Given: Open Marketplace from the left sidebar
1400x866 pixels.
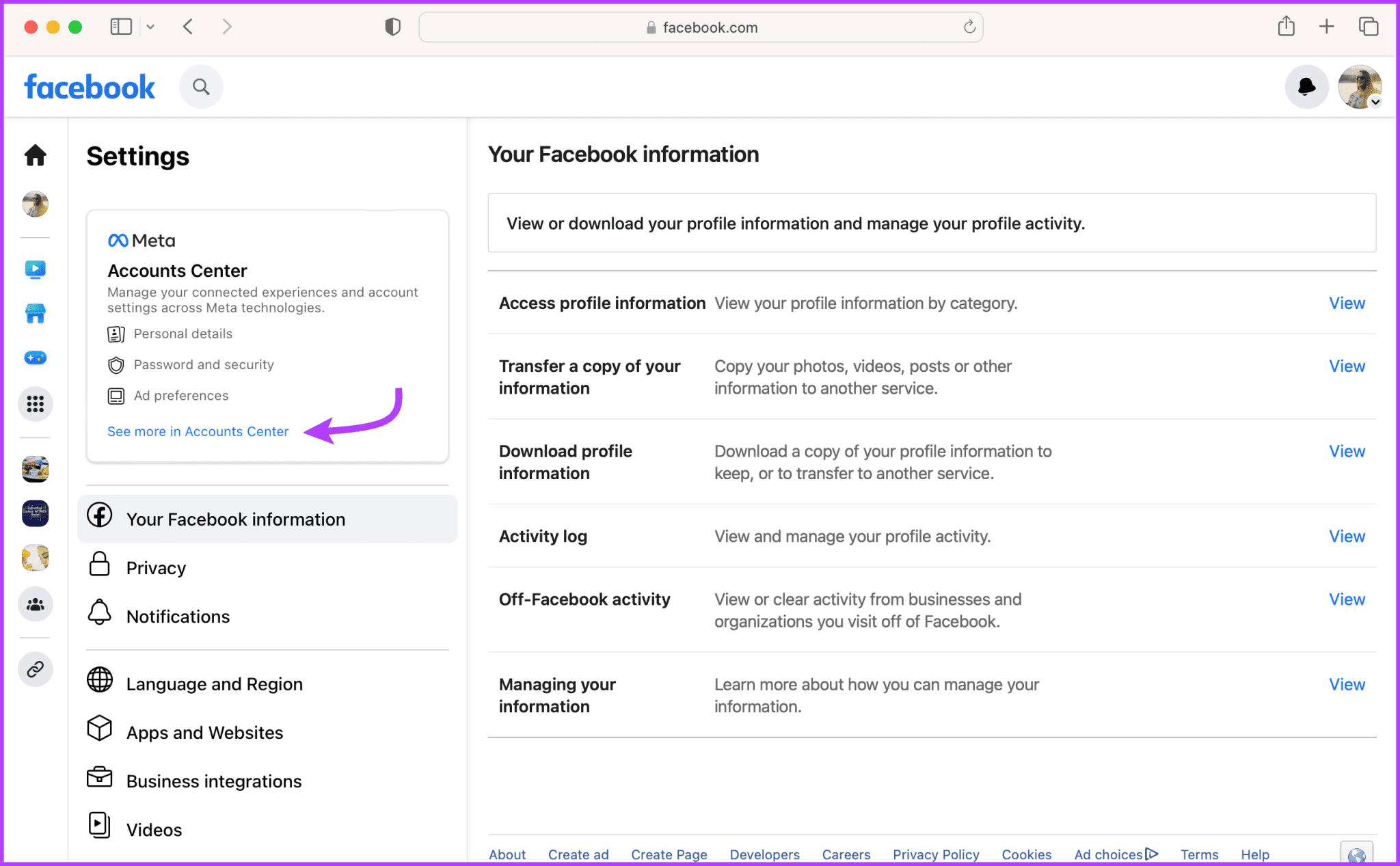Looking at the screenshot, I should coord(35,313).
